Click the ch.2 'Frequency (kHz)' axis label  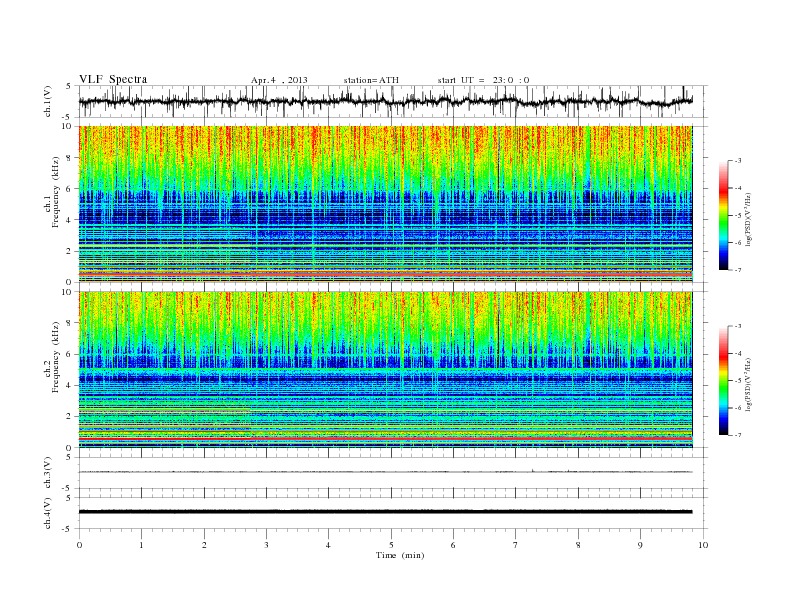[56, 357]
